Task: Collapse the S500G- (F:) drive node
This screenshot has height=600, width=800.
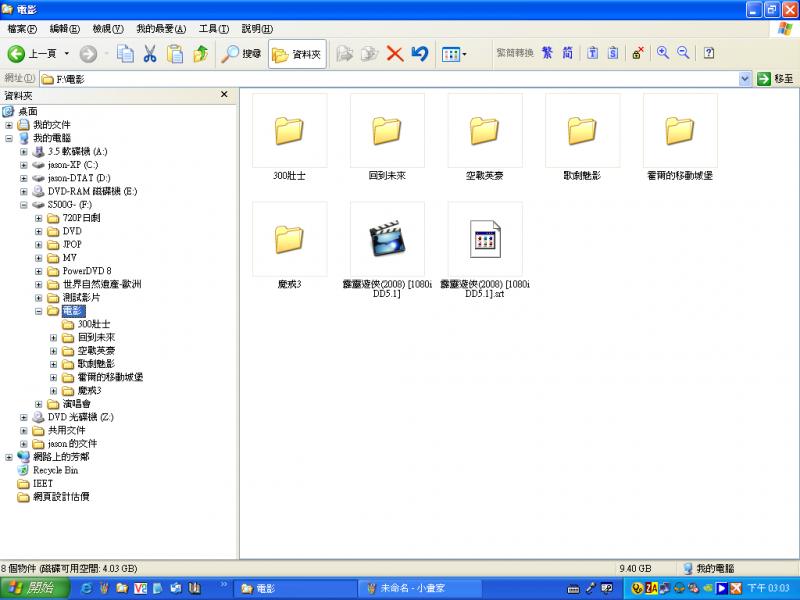Action: coord(23,205)
